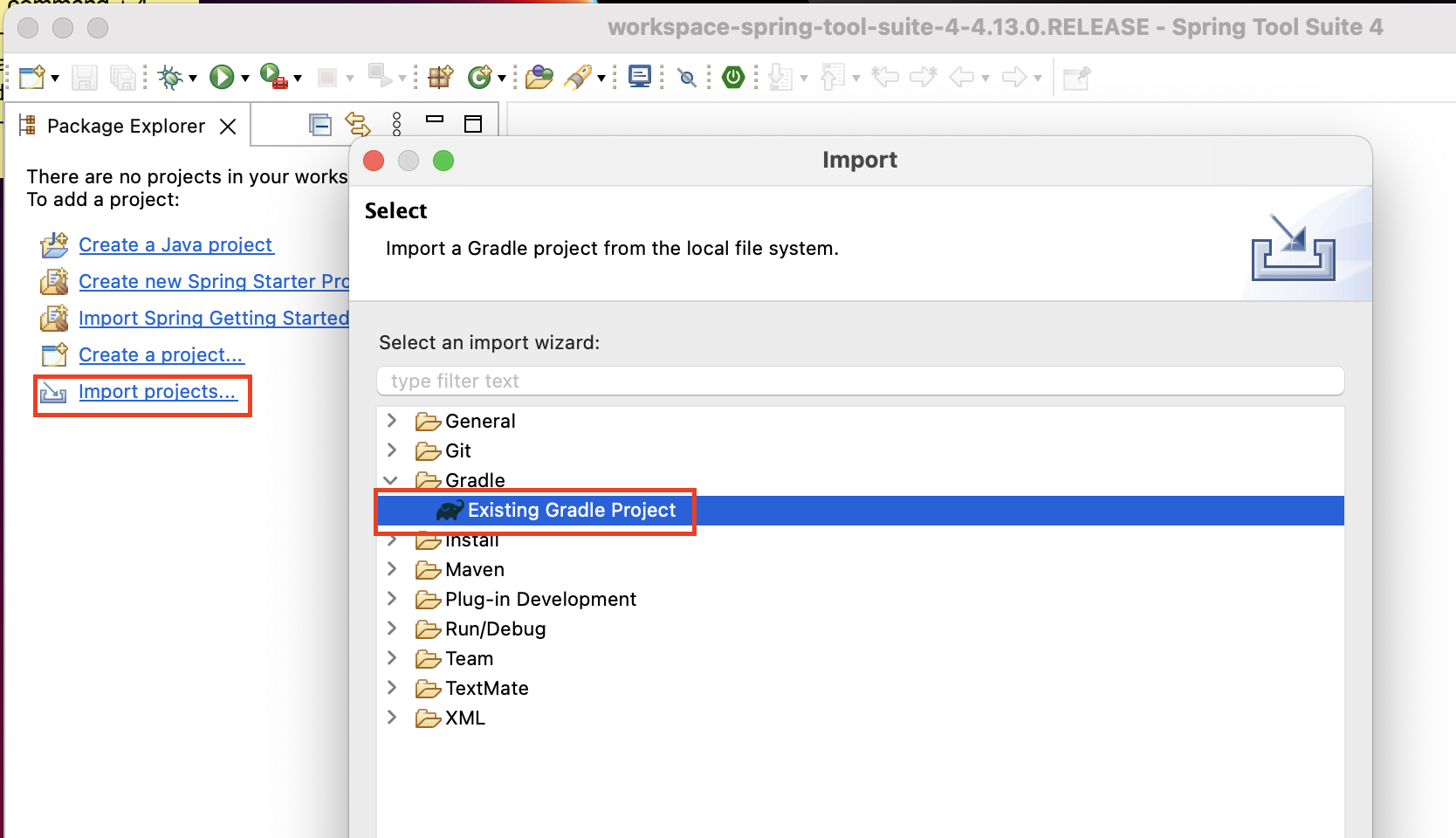Click the Run External Tools icon
This screenshot has height=838, width=1456.
click(274, 77)
